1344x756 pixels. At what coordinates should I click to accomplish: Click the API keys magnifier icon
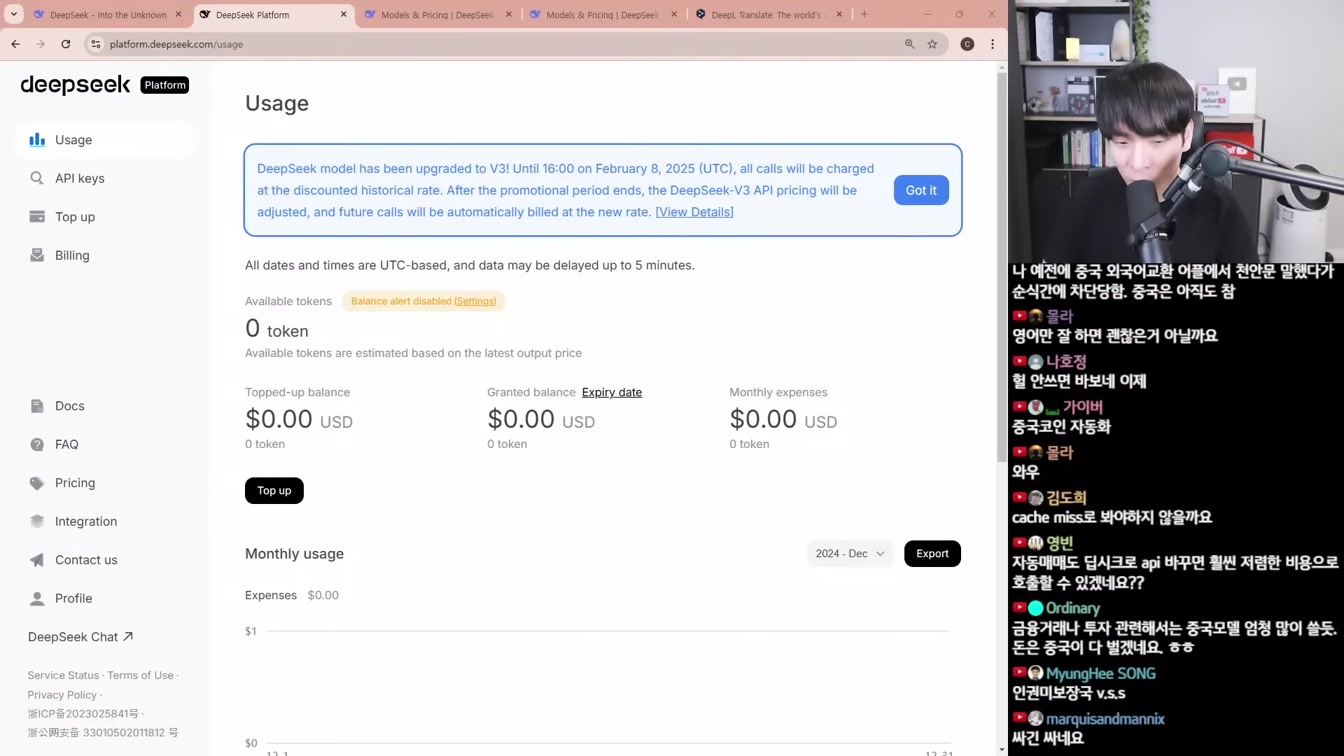37,178
